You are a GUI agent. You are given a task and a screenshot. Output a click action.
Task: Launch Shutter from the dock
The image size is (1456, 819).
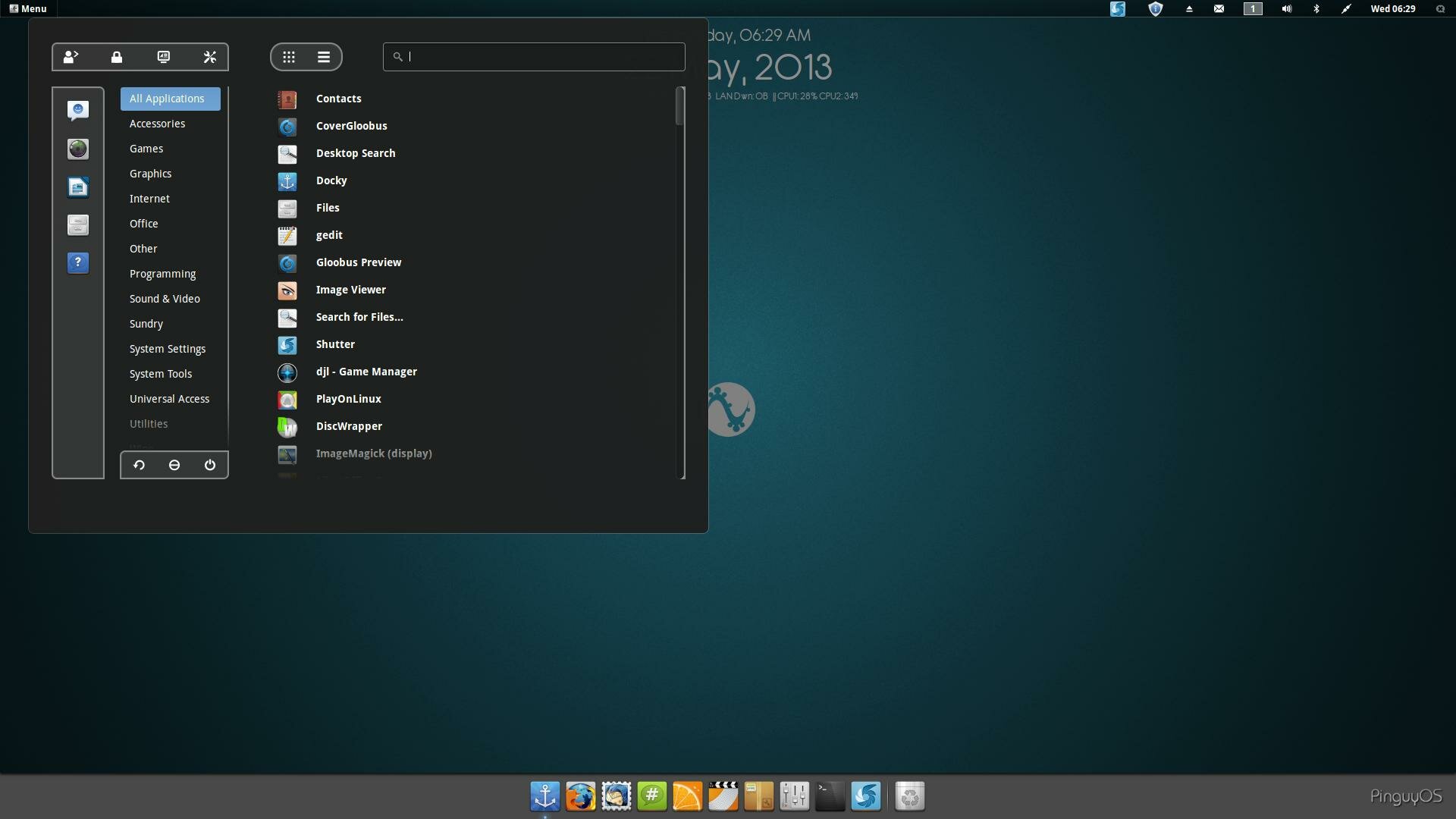click(866, 795)
